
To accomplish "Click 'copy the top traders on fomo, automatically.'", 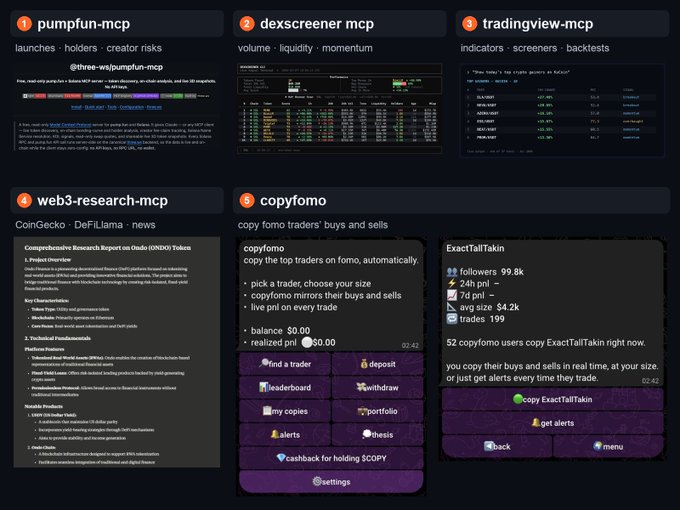I will click(x=331, y=260).
